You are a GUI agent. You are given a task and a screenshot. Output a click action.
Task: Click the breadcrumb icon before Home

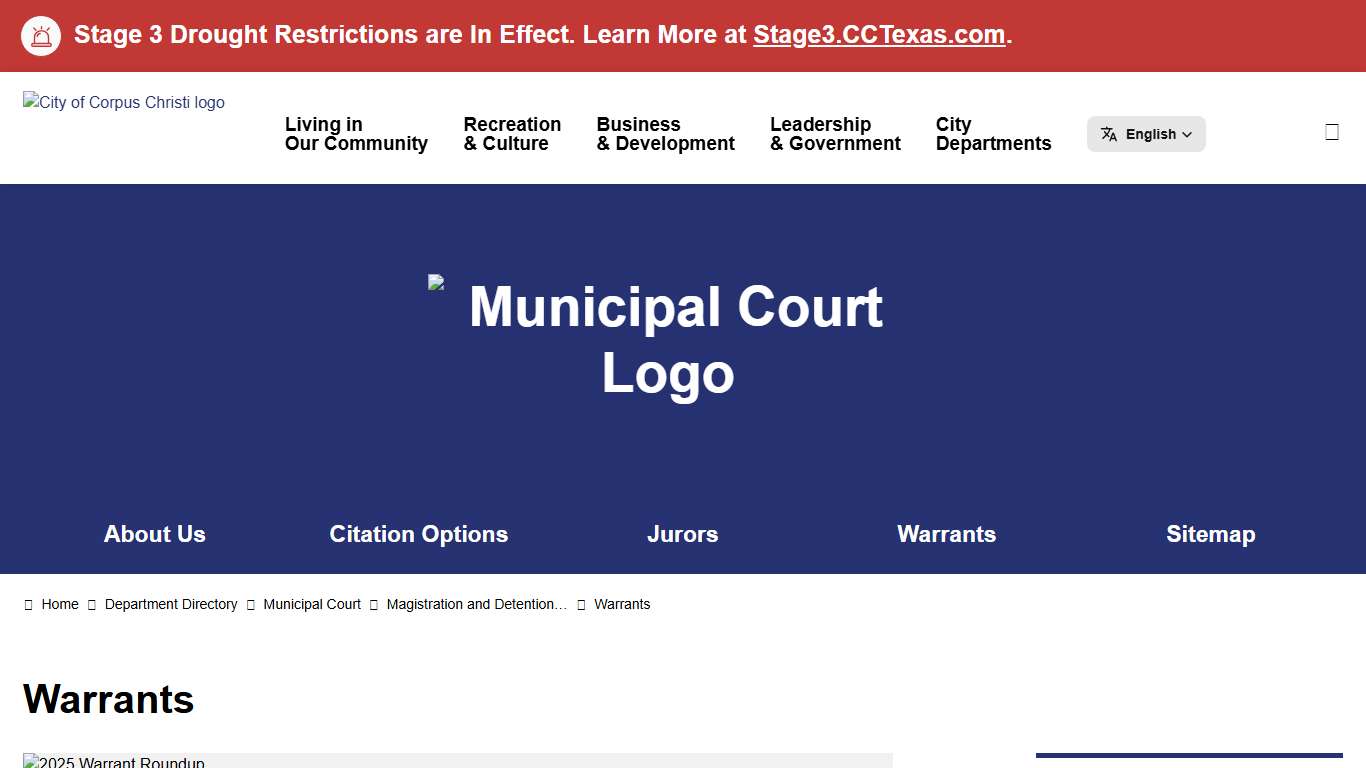29,604
